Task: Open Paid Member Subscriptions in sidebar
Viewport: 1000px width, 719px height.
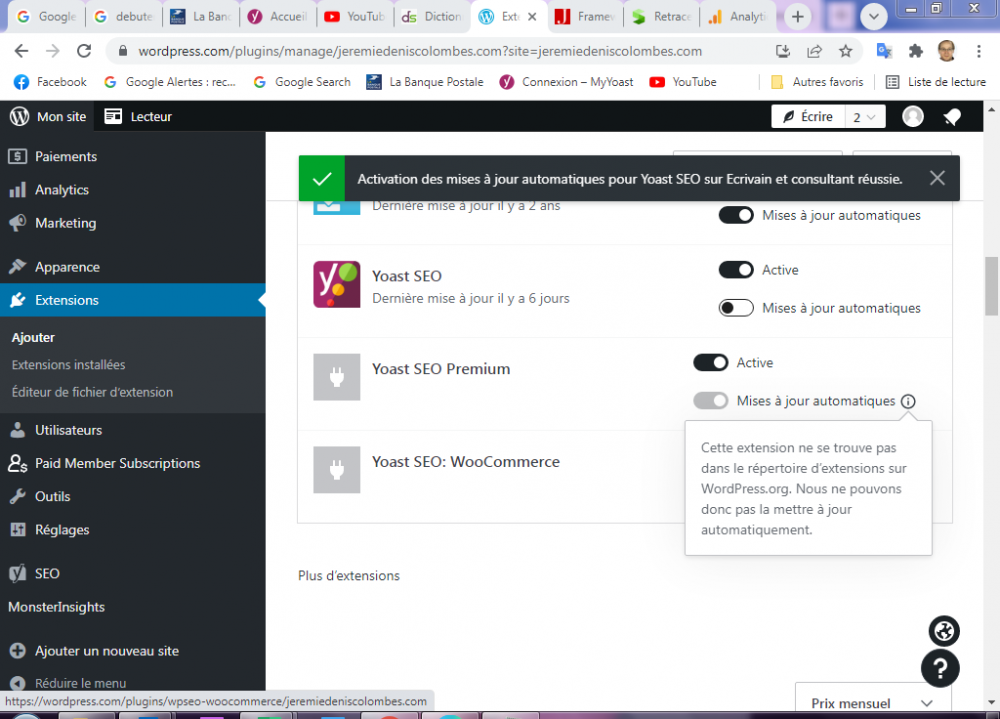Action: (x=133, y=463)
